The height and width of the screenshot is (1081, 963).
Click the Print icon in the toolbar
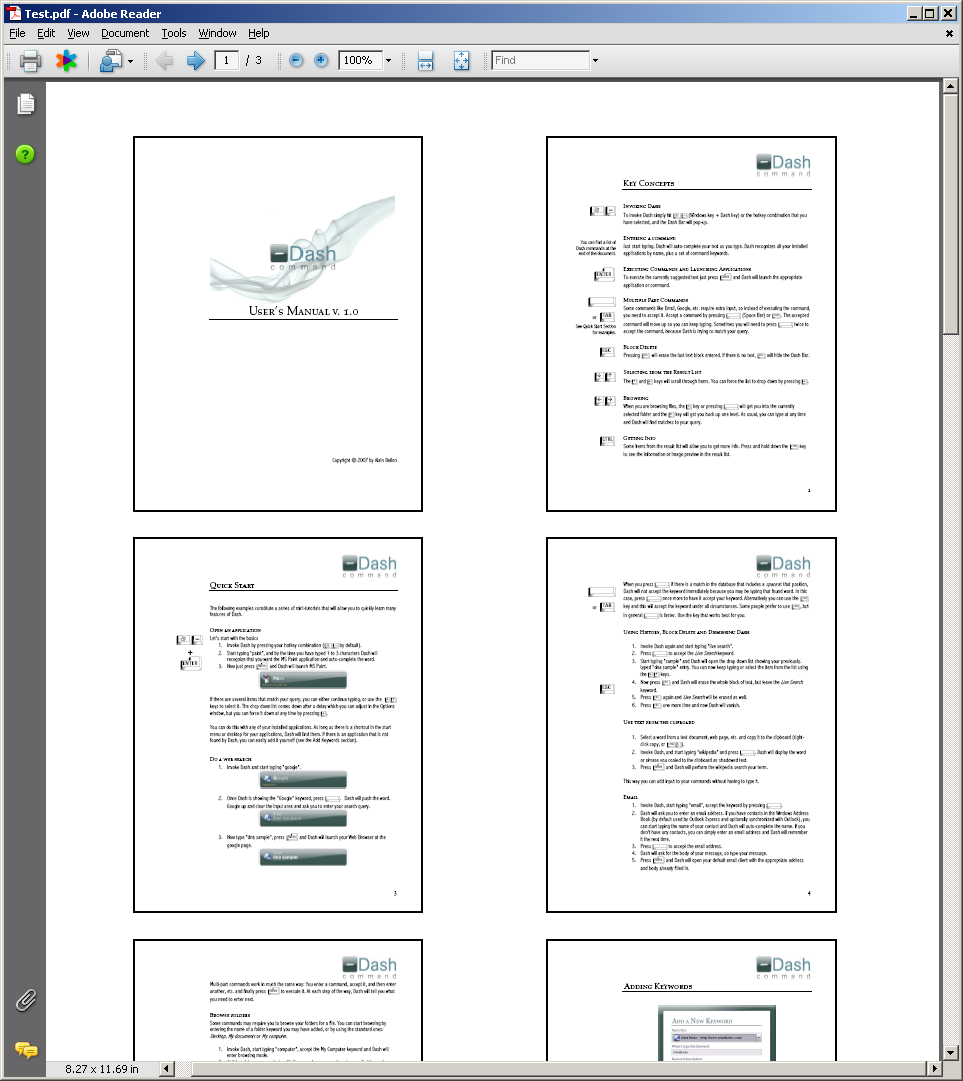coord(30,61)
